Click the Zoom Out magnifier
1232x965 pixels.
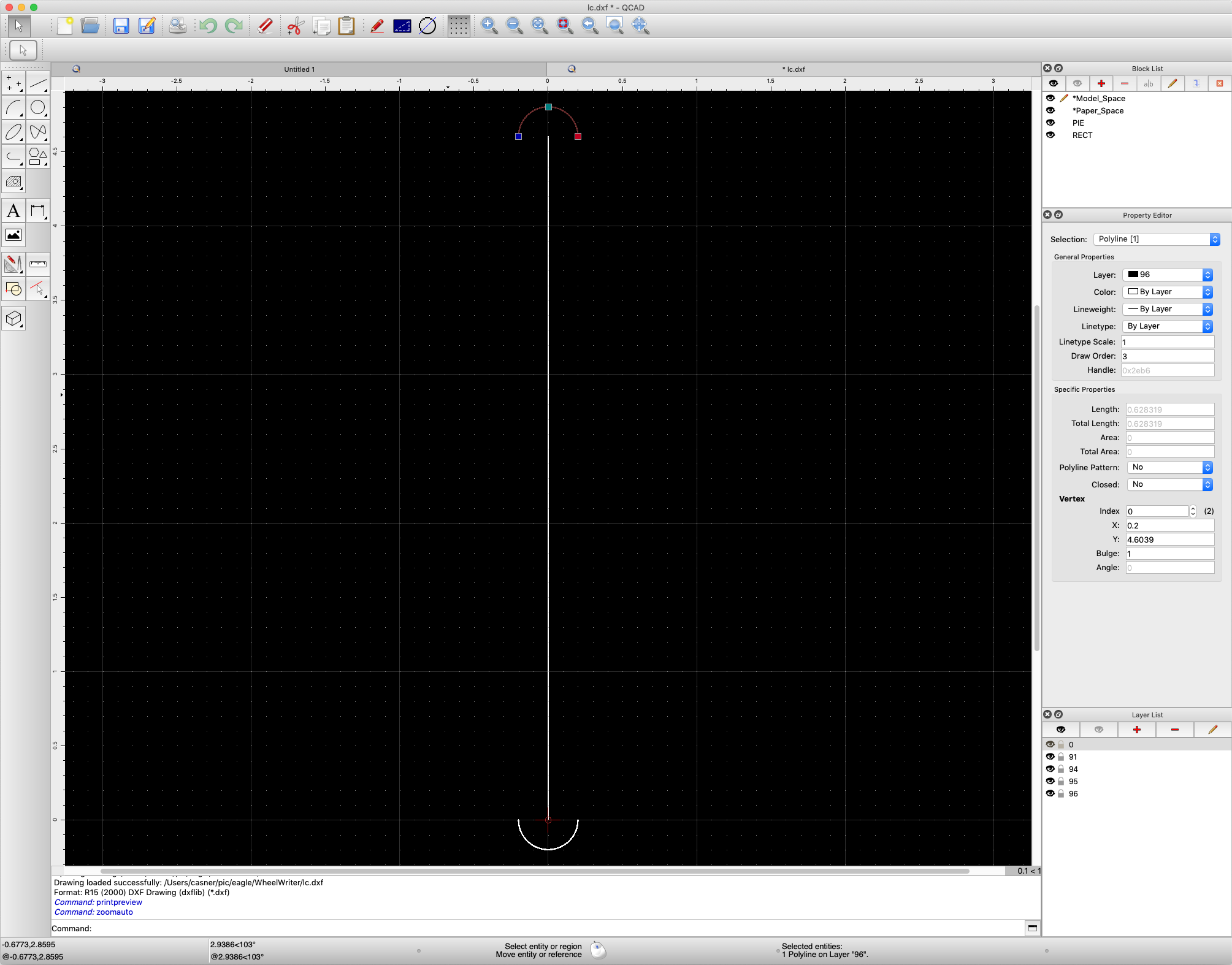tap(515, 26)
